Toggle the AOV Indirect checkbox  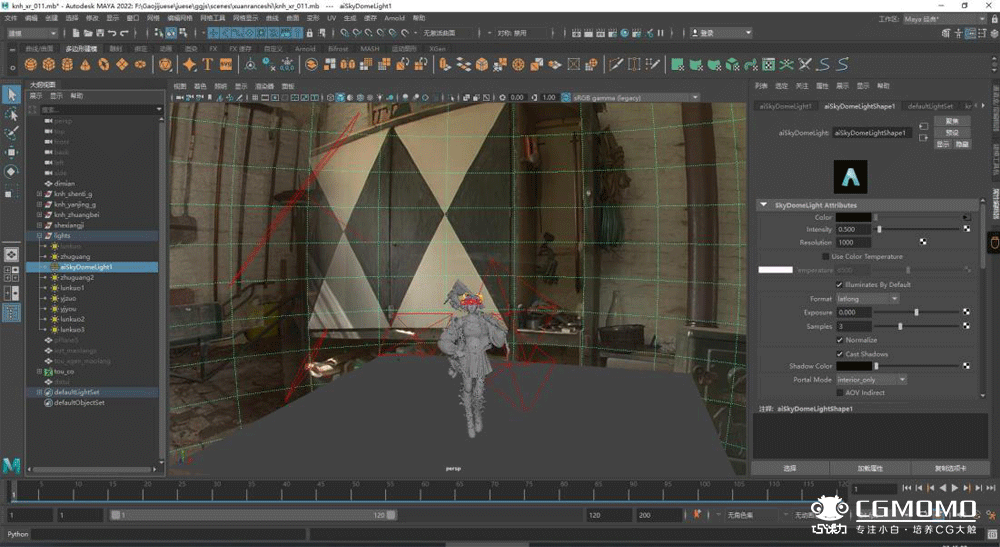[839, 393]
